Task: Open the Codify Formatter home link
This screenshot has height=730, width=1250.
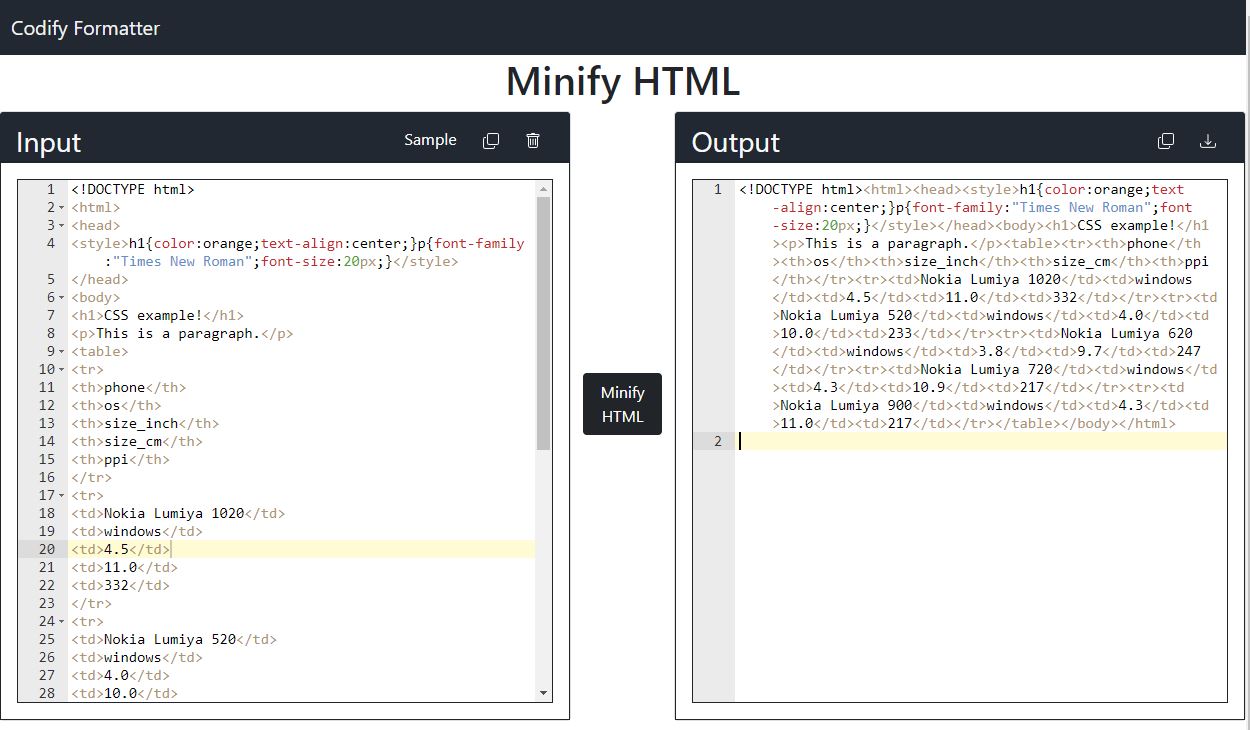Action: point(85,28)
